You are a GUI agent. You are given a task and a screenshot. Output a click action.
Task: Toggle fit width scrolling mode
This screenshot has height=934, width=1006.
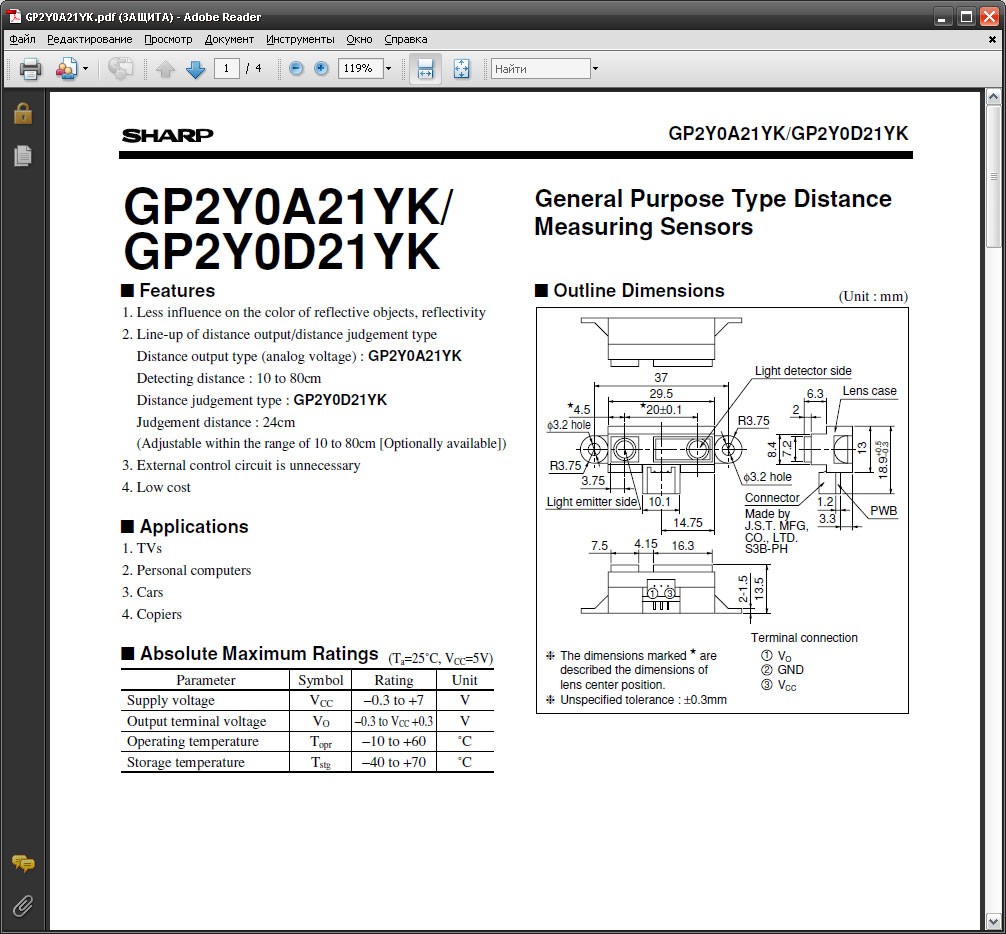[x=425, y=69]
